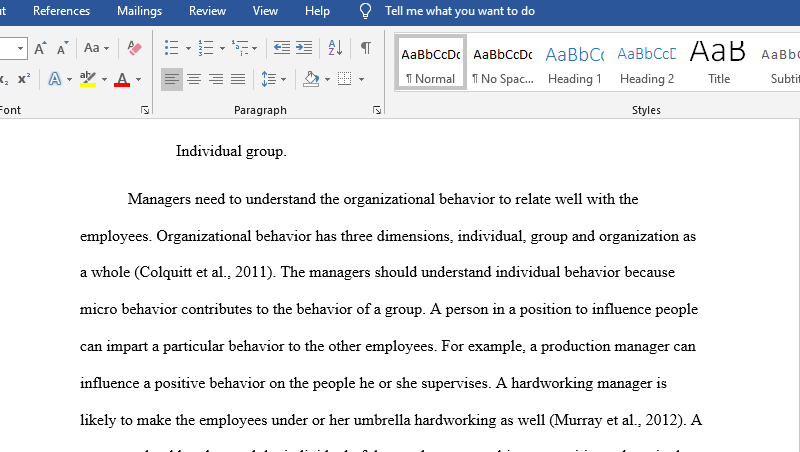800x452 pixels.
Task: Click the text 'Individual group.'
Action: click(231, 152)
